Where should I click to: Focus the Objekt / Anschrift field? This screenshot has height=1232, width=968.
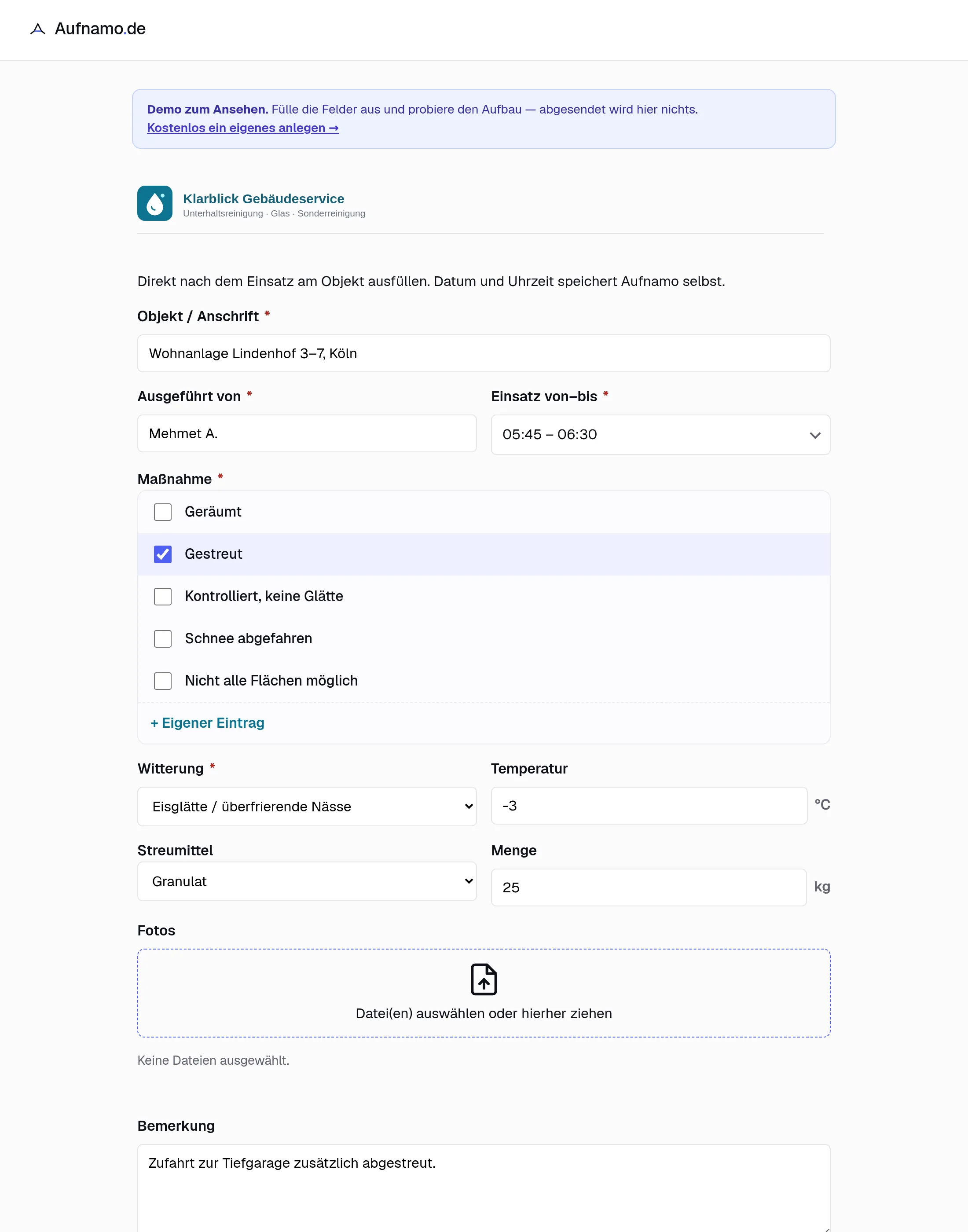point(484,354)
